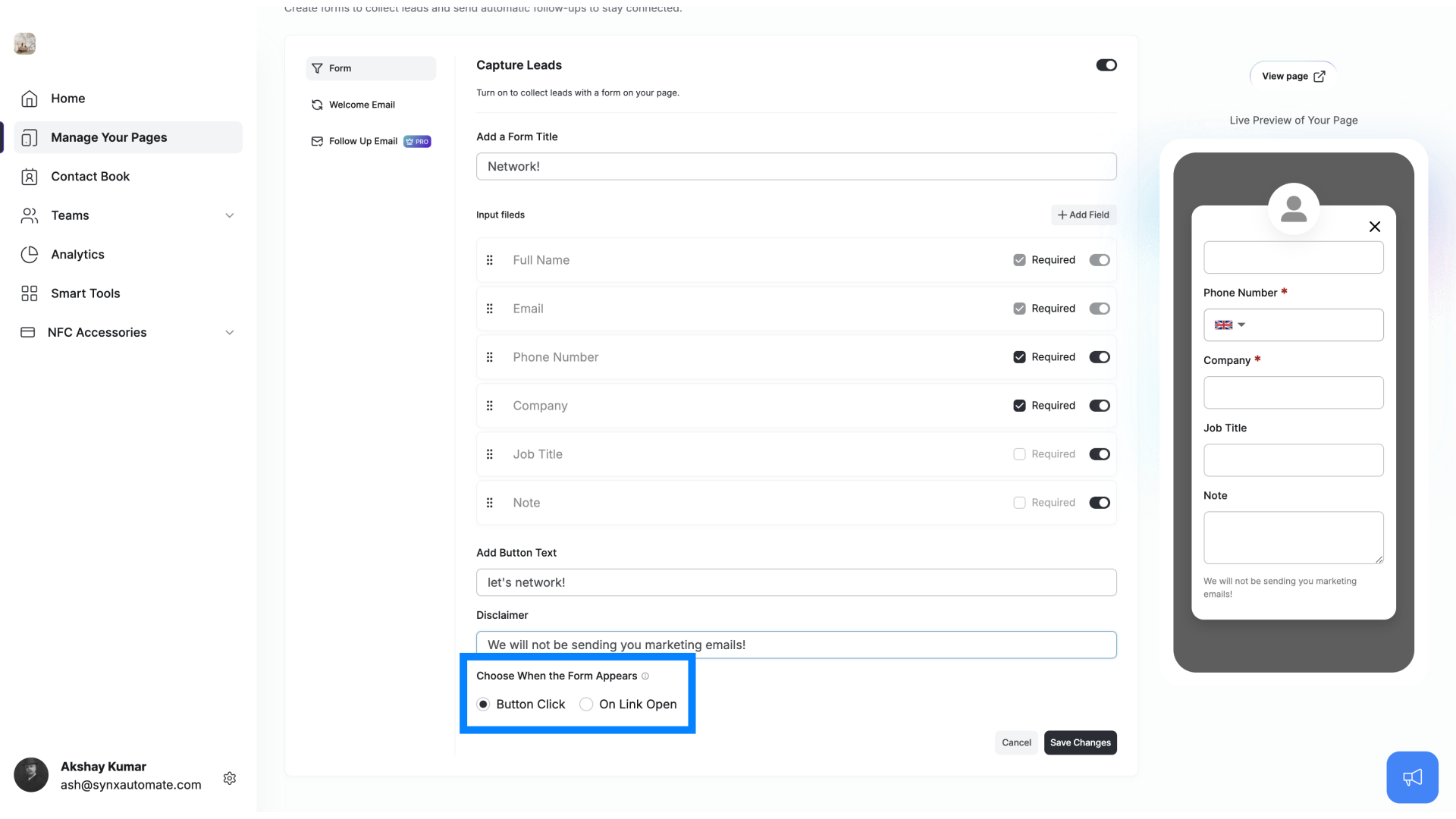
Task: Click the Follow Up Email icon
Action: [317, 141]
